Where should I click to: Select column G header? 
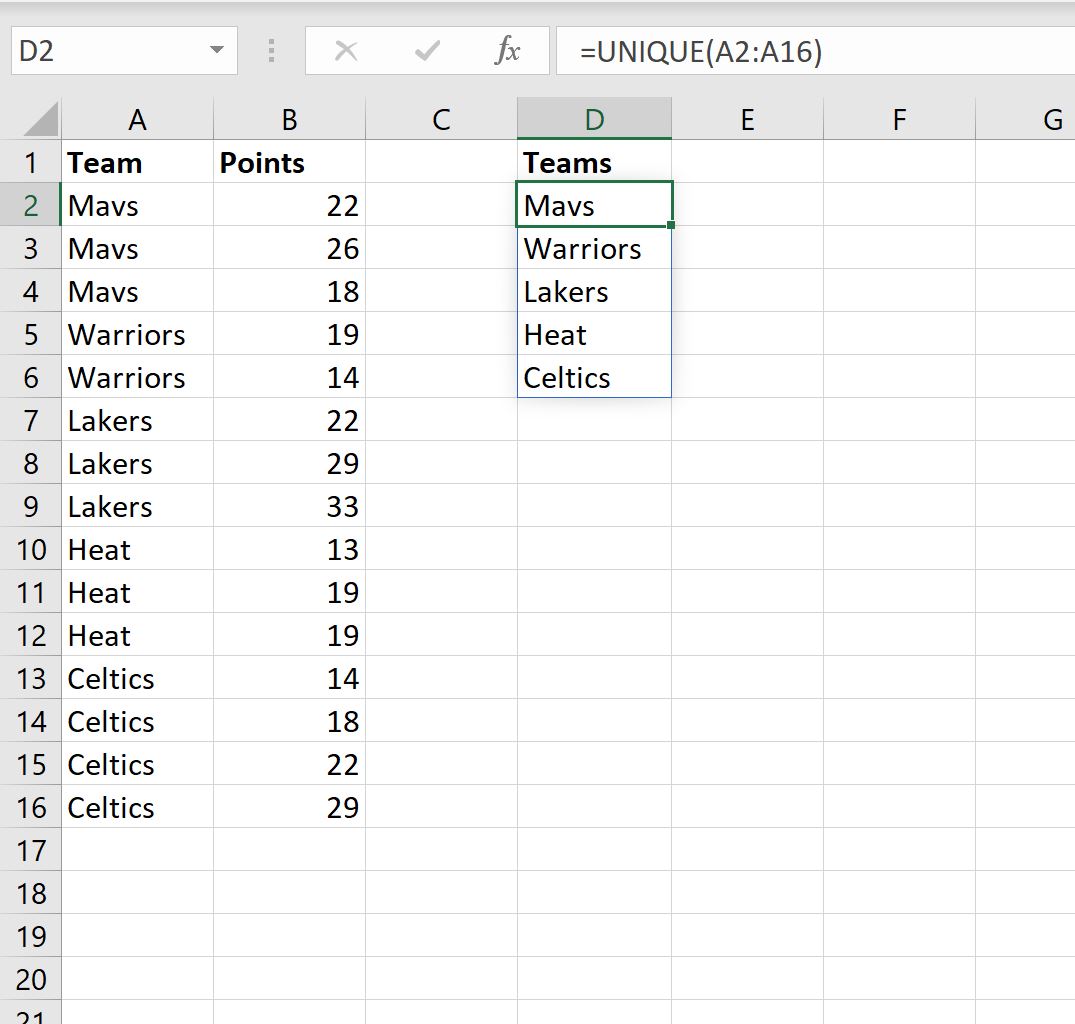(x=1026, y=119)
